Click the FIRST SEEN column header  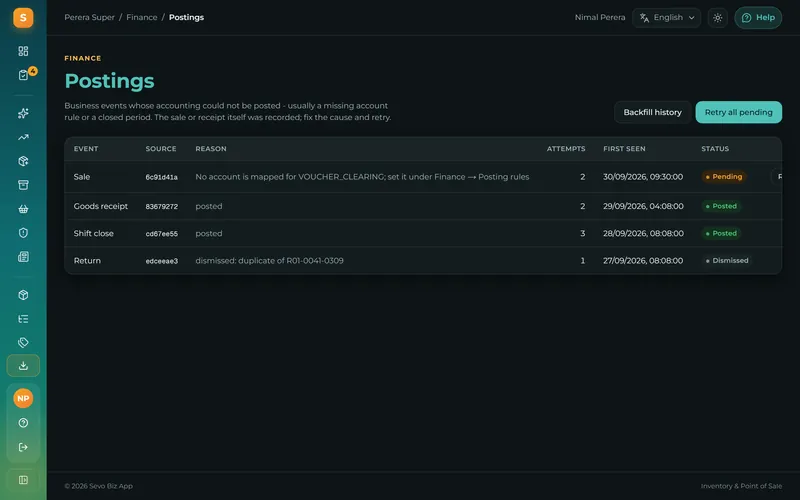coord(624,148)
